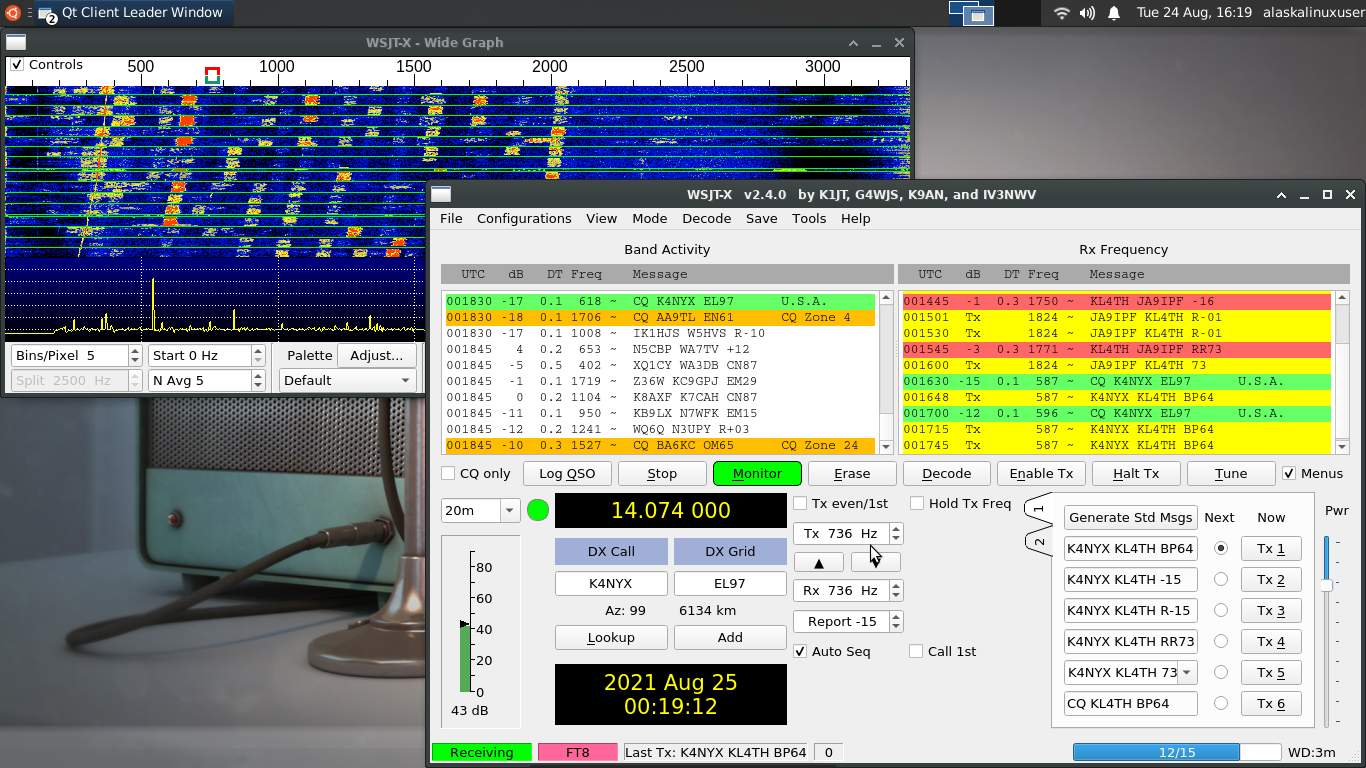Select the radio button next to Tx 3
This screenshot has height=768, width=1366.
click(1220, 610)
